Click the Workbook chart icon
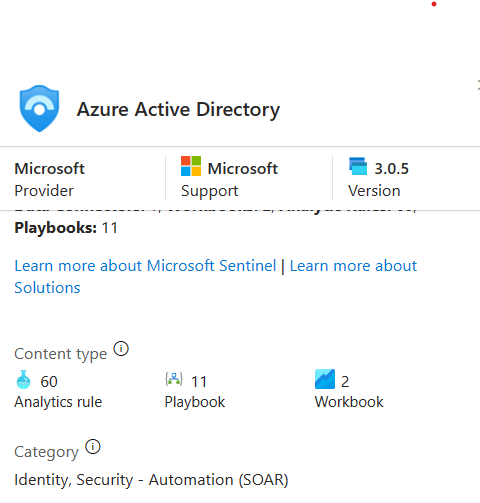 click(325, 379)
